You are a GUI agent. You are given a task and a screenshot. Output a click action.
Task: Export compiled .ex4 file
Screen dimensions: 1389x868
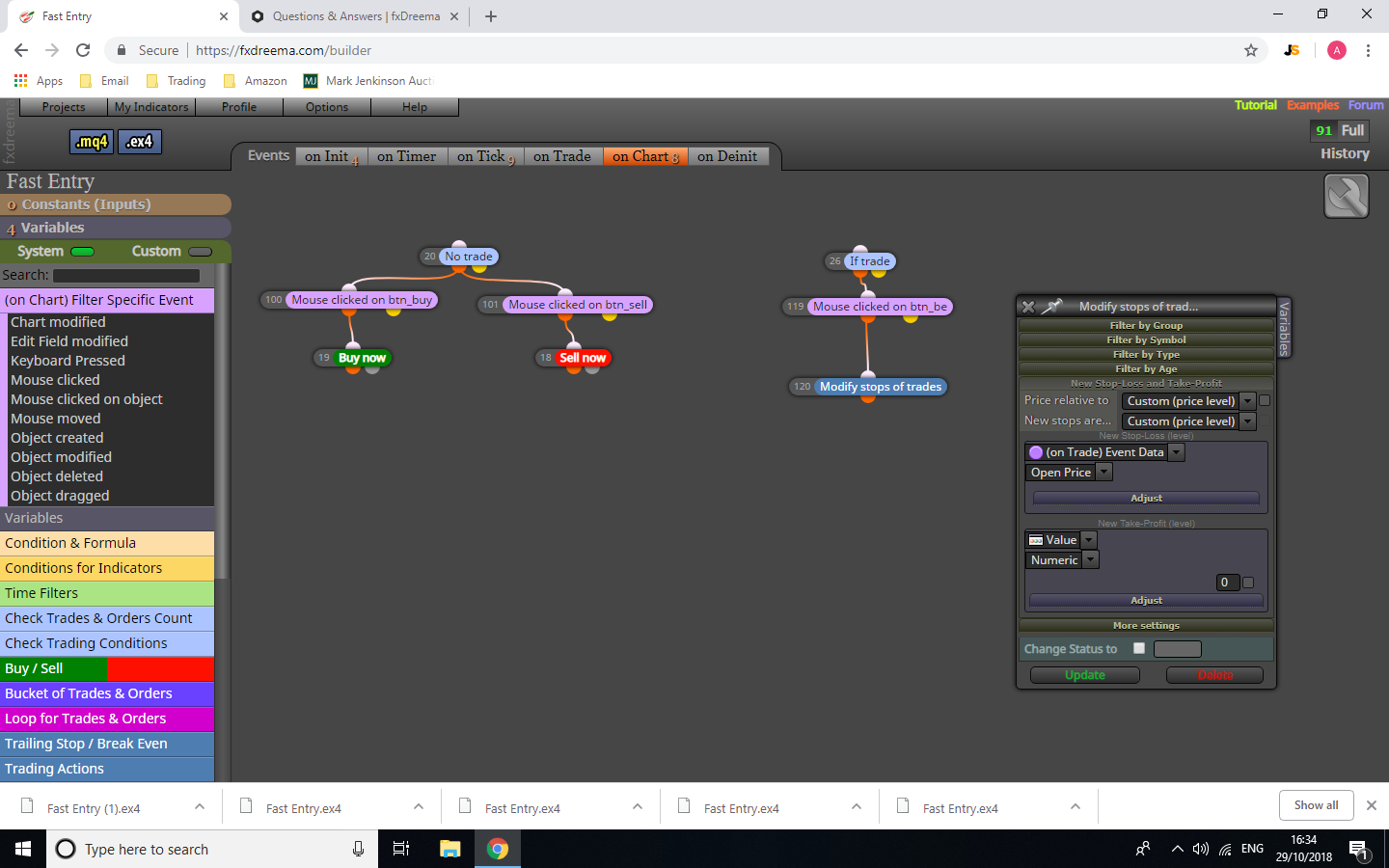[140, 142]
